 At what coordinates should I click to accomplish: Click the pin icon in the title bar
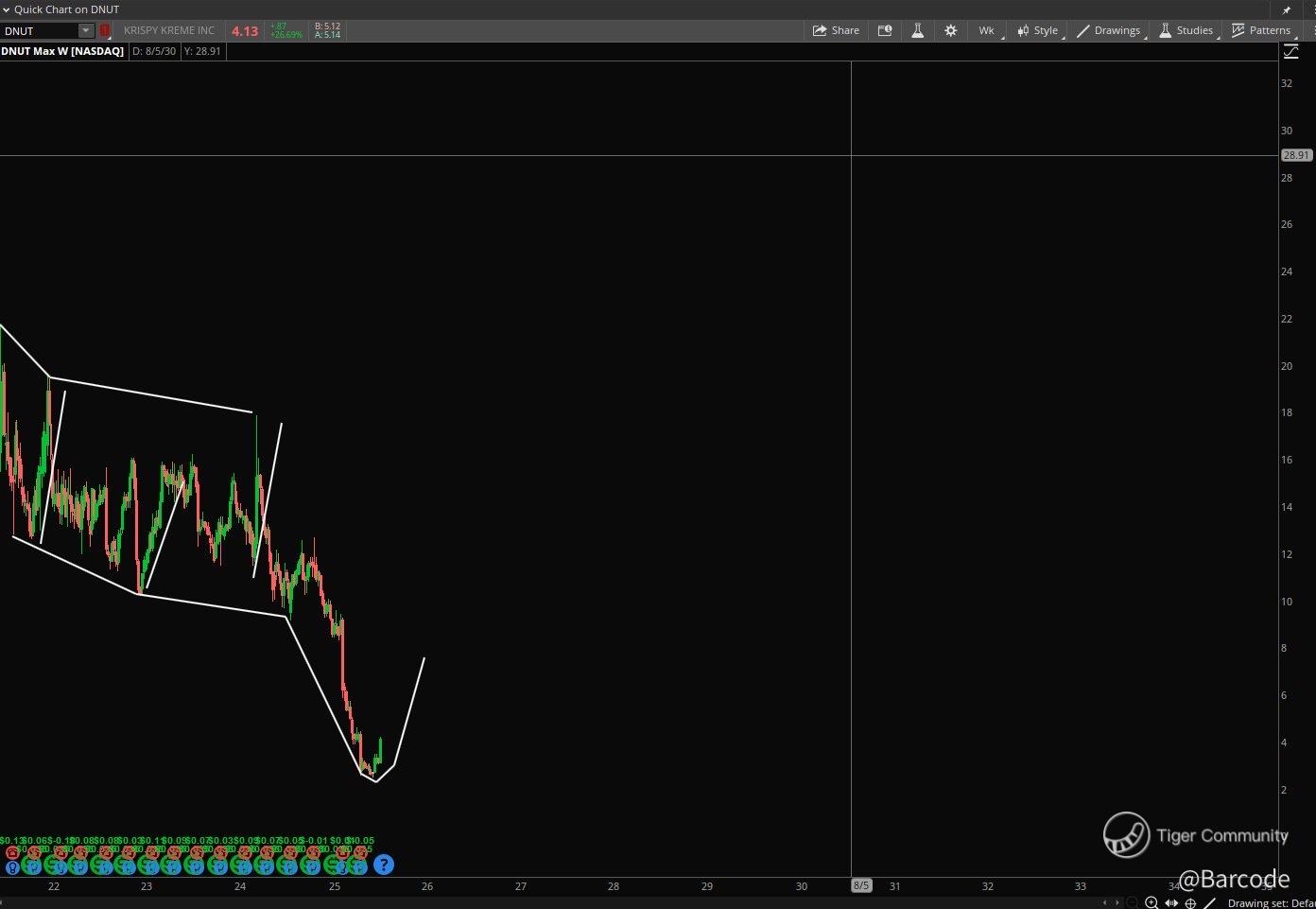1287,9
